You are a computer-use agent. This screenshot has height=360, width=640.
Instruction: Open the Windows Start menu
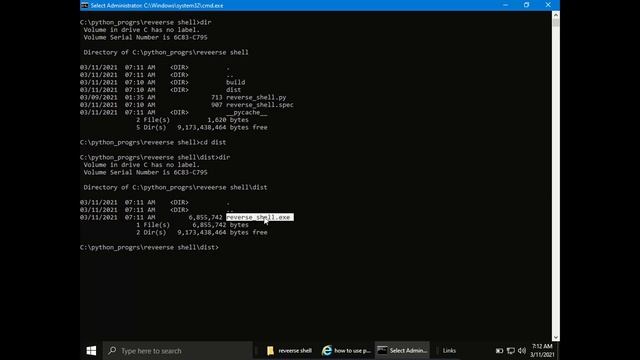coord(91,351)
